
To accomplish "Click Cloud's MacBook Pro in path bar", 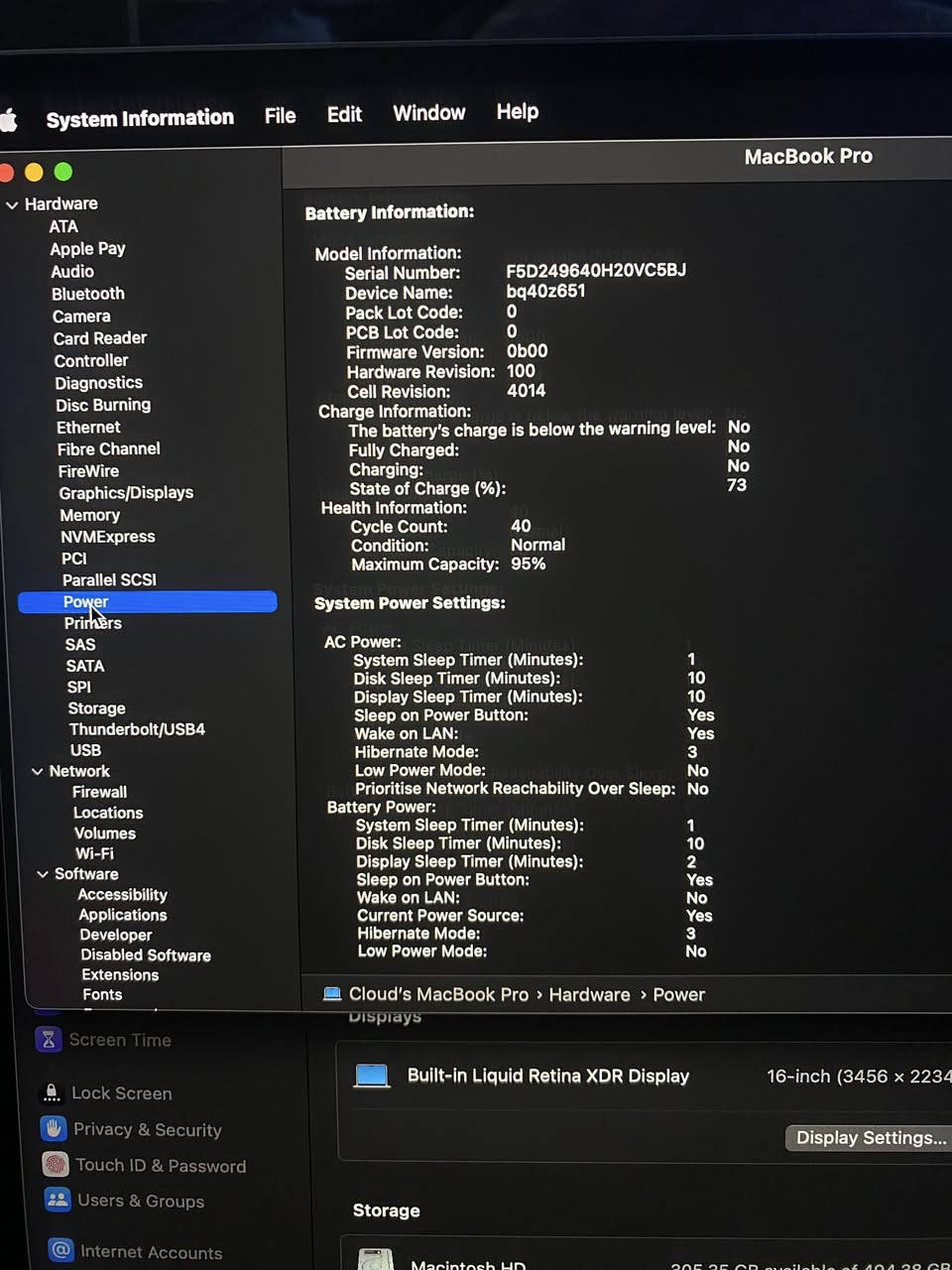I will [x=438, y=994].
